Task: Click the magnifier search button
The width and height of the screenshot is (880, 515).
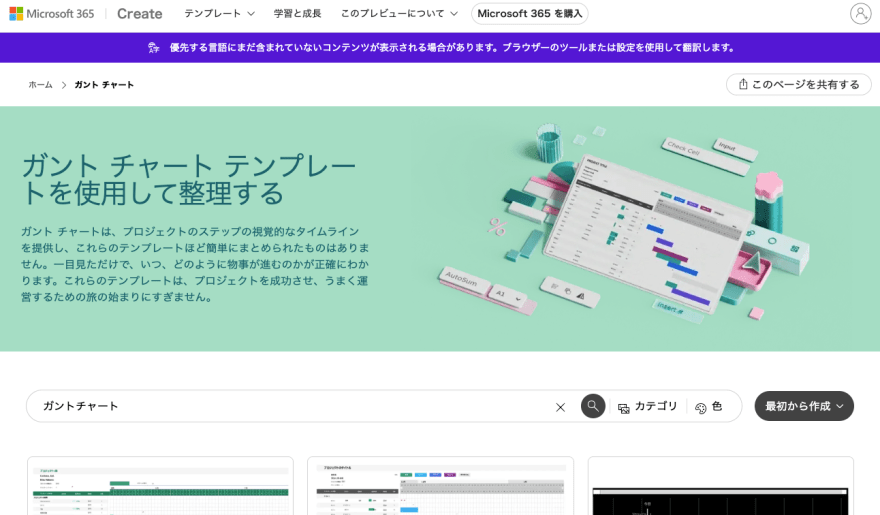Action: coord(593,406)
